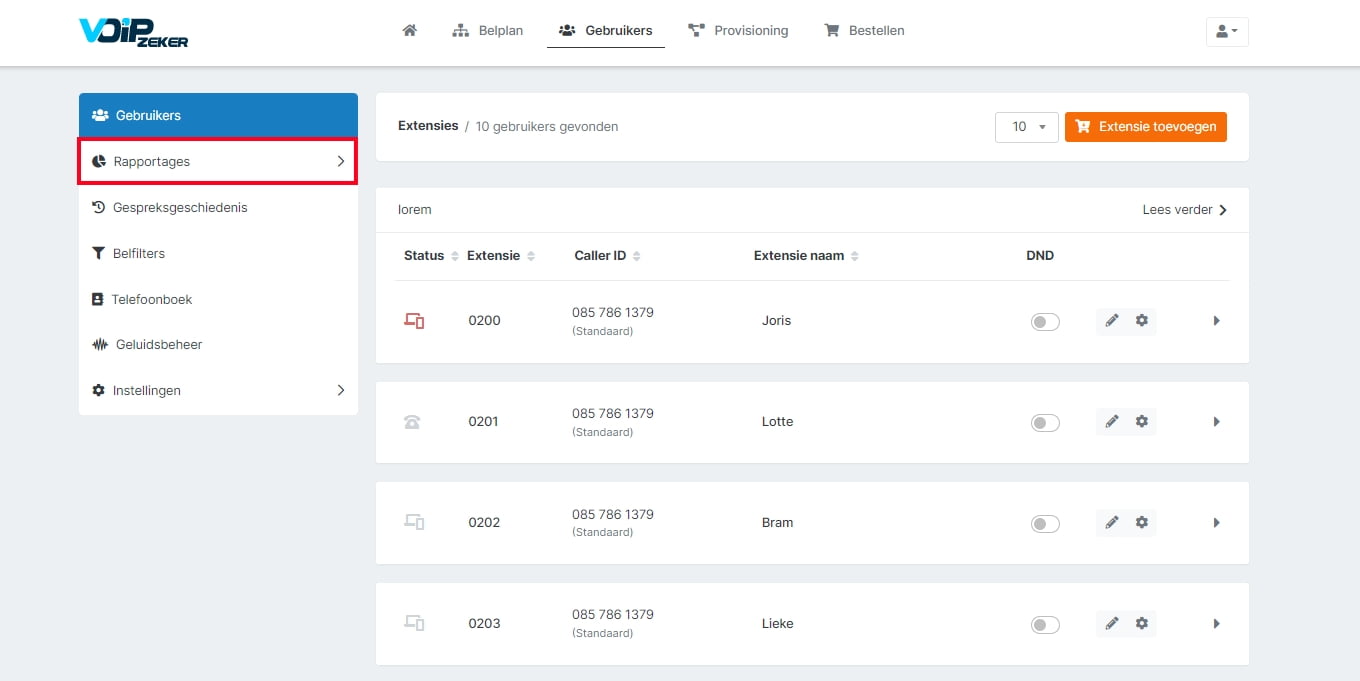Screen dimensions: 1360x681
Task: Expand the row arrow for Joris
Action: pyautogui.click(x=1217, y=321)
